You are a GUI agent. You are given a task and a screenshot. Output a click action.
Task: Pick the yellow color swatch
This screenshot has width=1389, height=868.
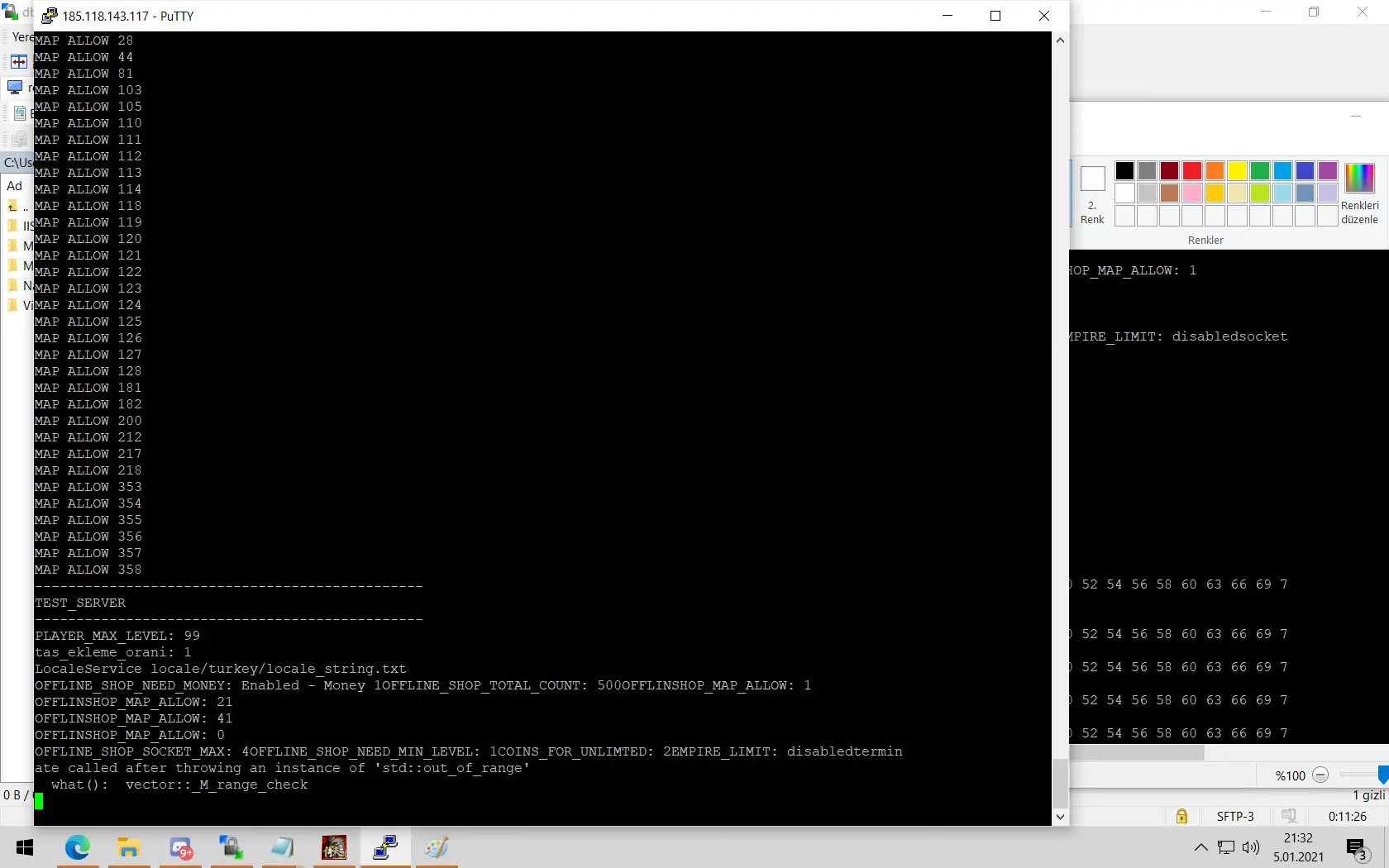[1237, 171]
